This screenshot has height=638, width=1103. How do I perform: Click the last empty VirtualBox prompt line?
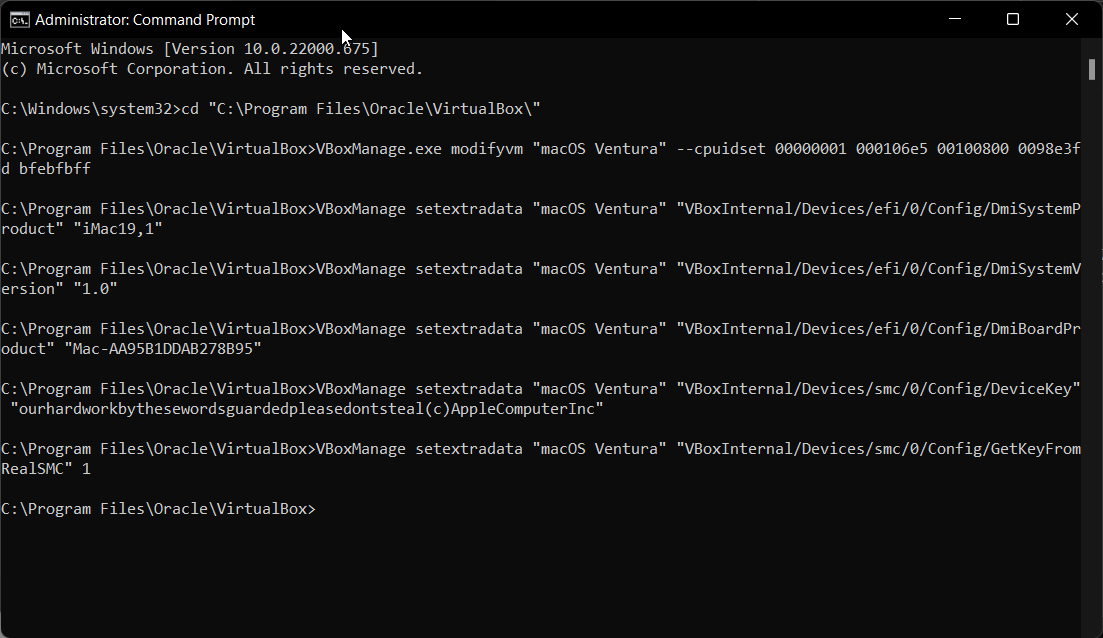(158, 509)
